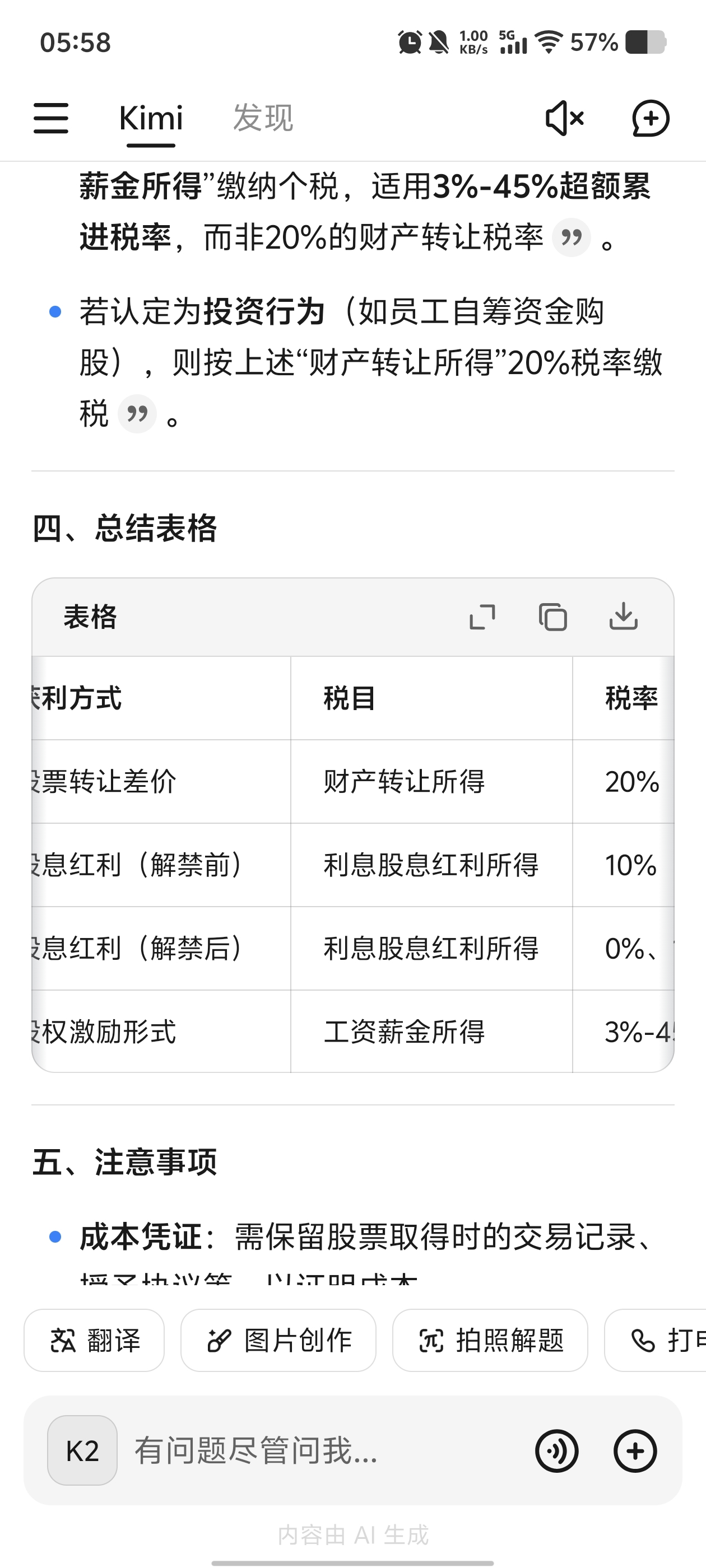Tap the partially visible phone call shortcut
This screenshot has height=1568, width=706.
pyautogui.click(x=656, y=1340)
